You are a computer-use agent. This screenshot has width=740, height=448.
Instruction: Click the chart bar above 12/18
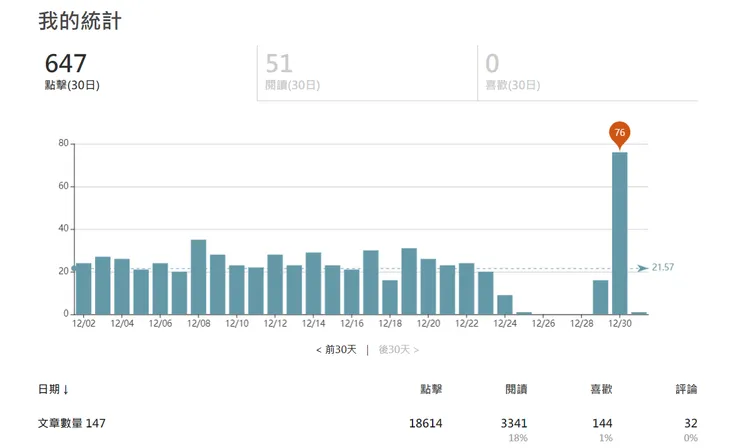(390, 297)
